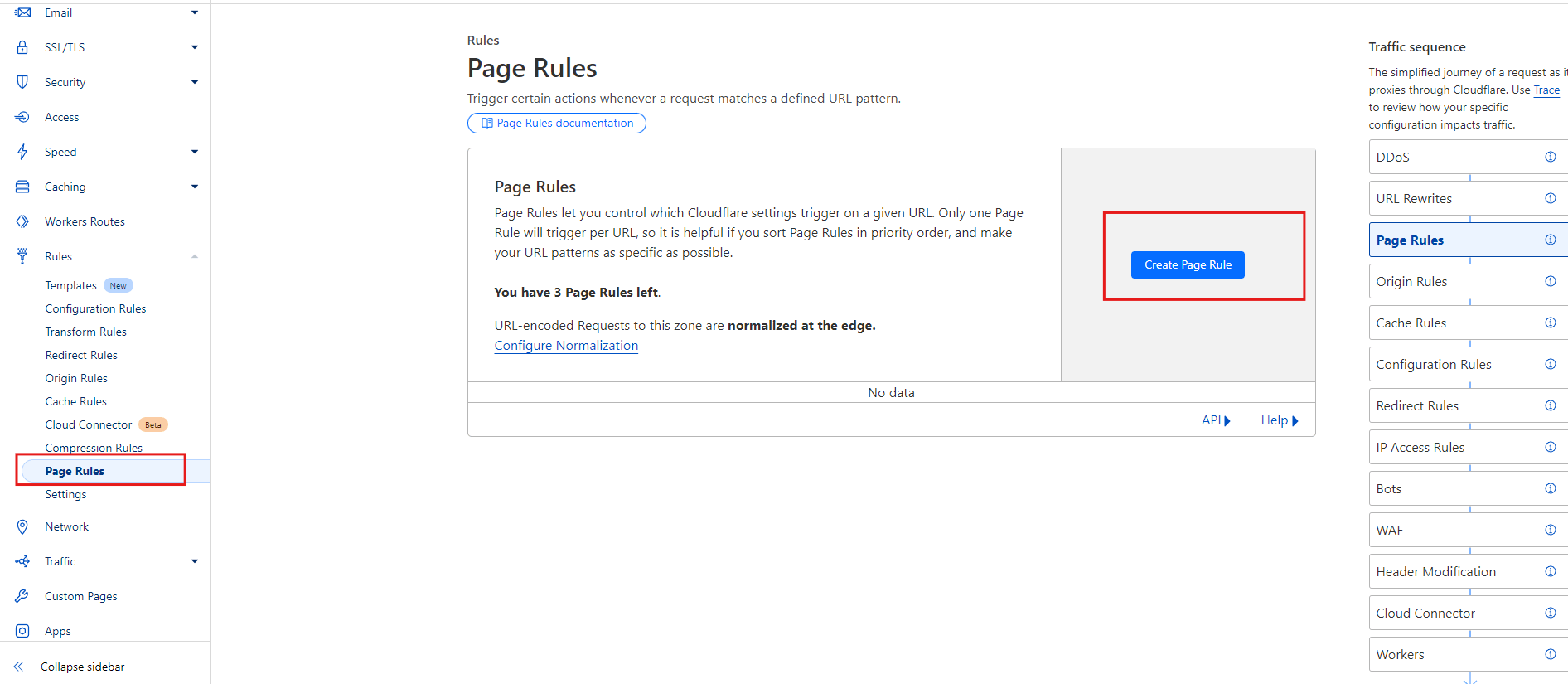Screen dimensions: 1568x684
Task: Click the Network location pin icon
Action: (22, 526)
